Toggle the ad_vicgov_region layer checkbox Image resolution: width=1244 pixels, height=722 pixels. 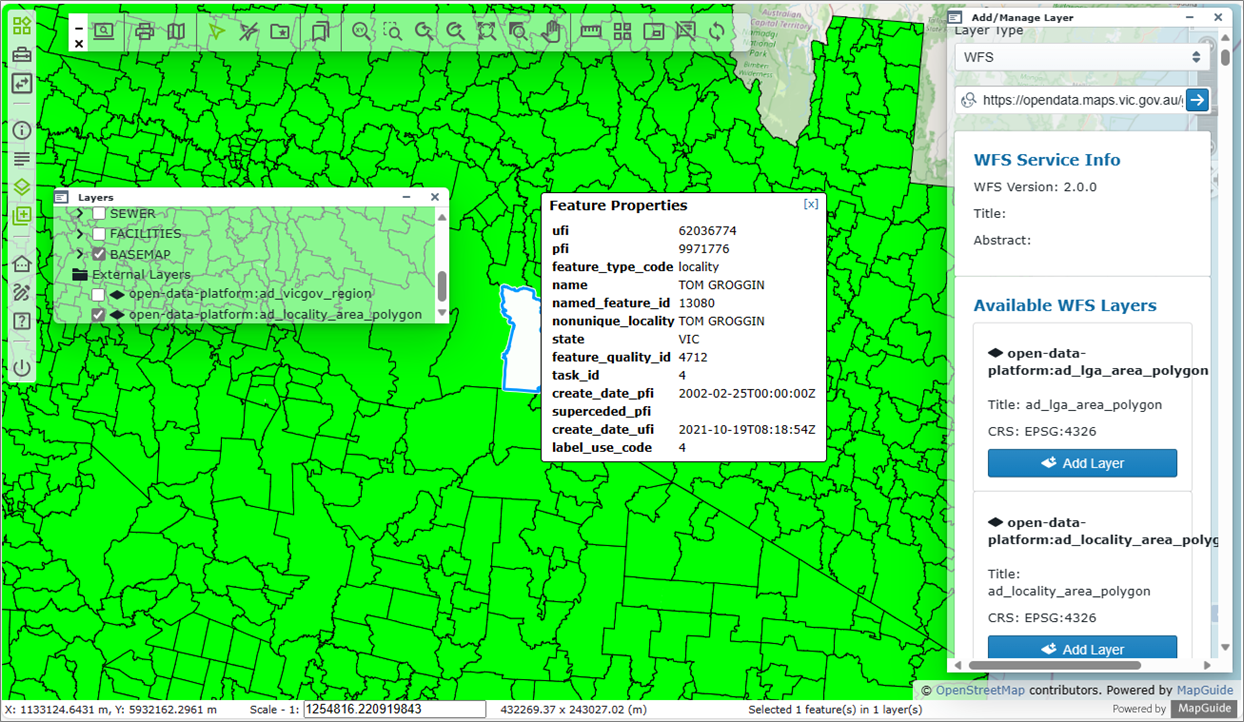(98, 295)
